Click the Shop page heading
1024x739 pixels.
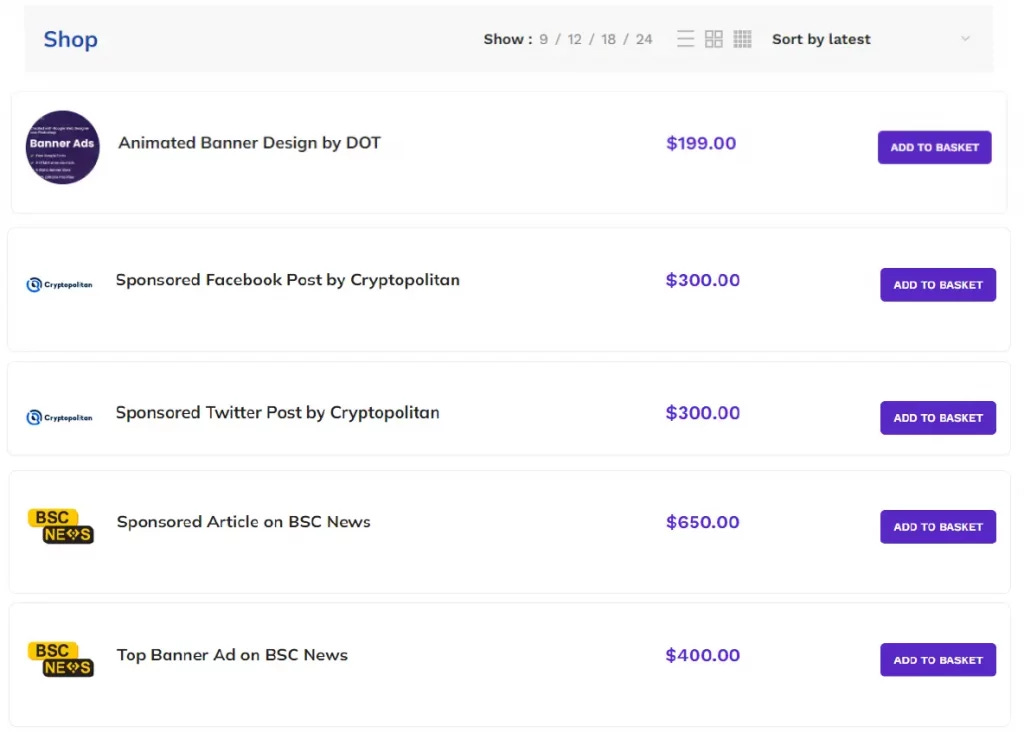[x=71, y=39]
